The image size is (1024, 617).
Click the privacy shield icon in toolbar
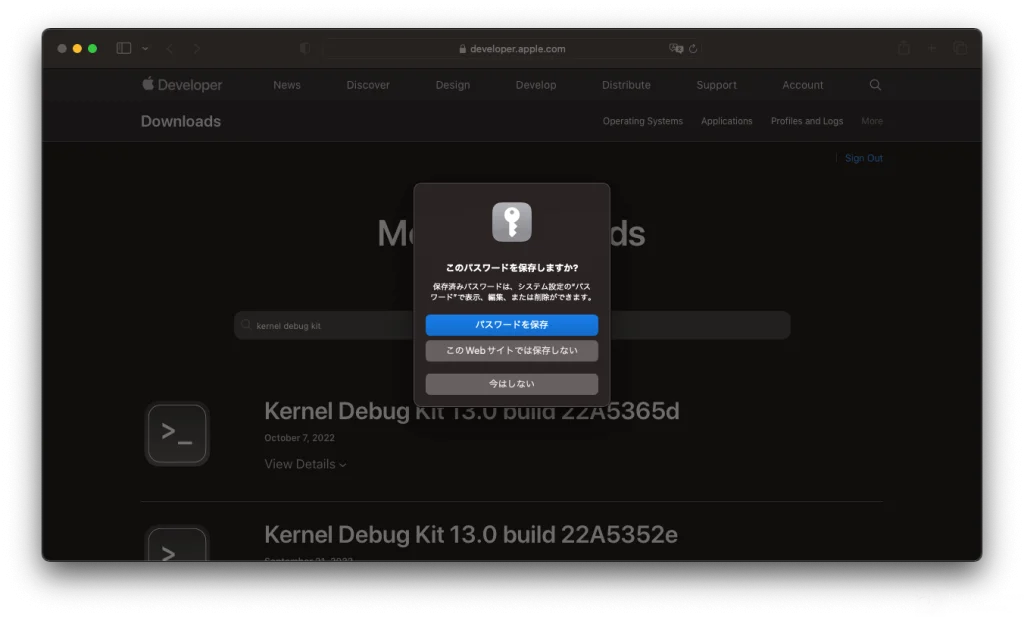tap(305, 48)
